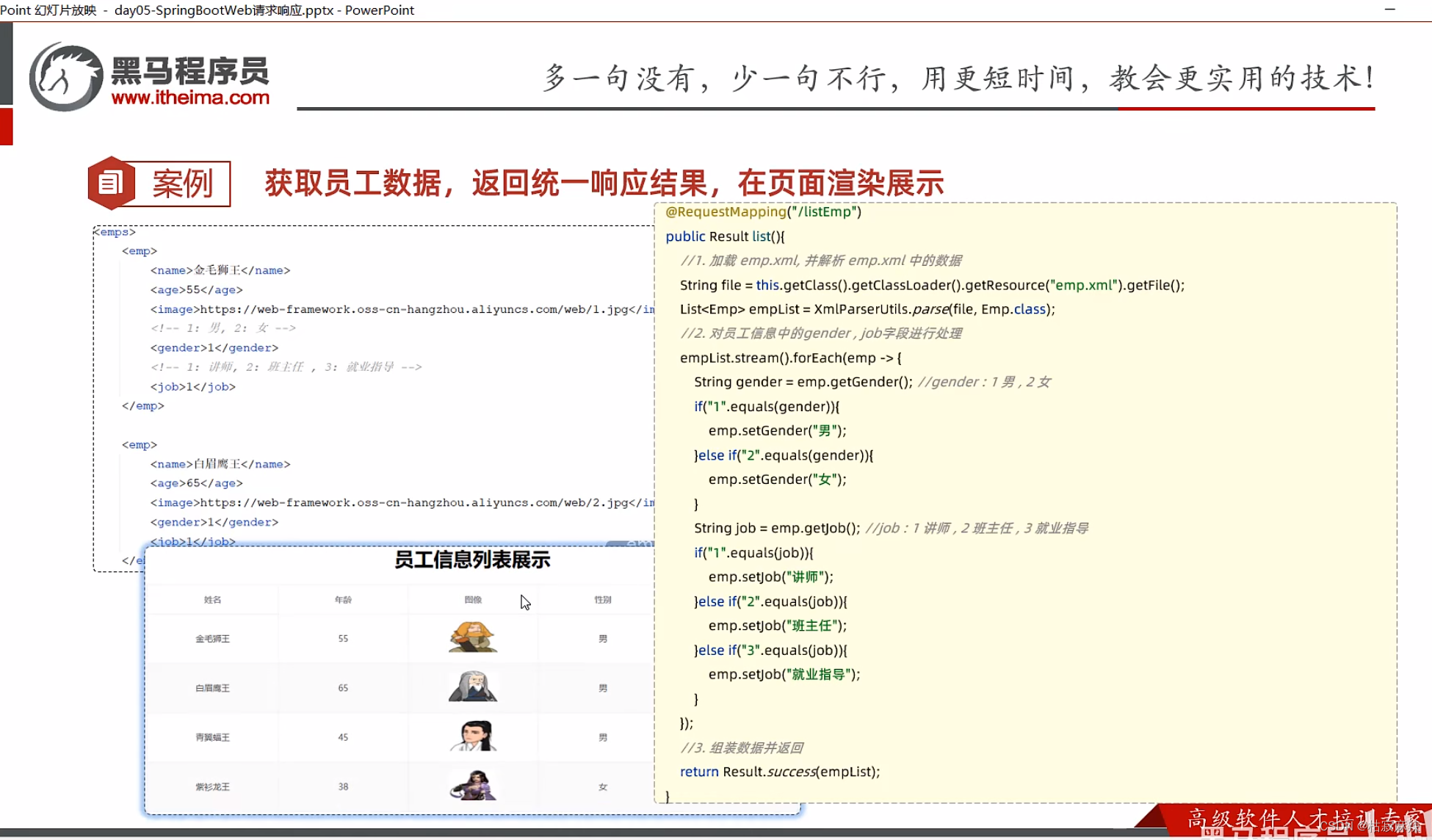Click the 紫衫龙王 character portrait image
The image size is (1432, 840).
[x=472, y=786]
